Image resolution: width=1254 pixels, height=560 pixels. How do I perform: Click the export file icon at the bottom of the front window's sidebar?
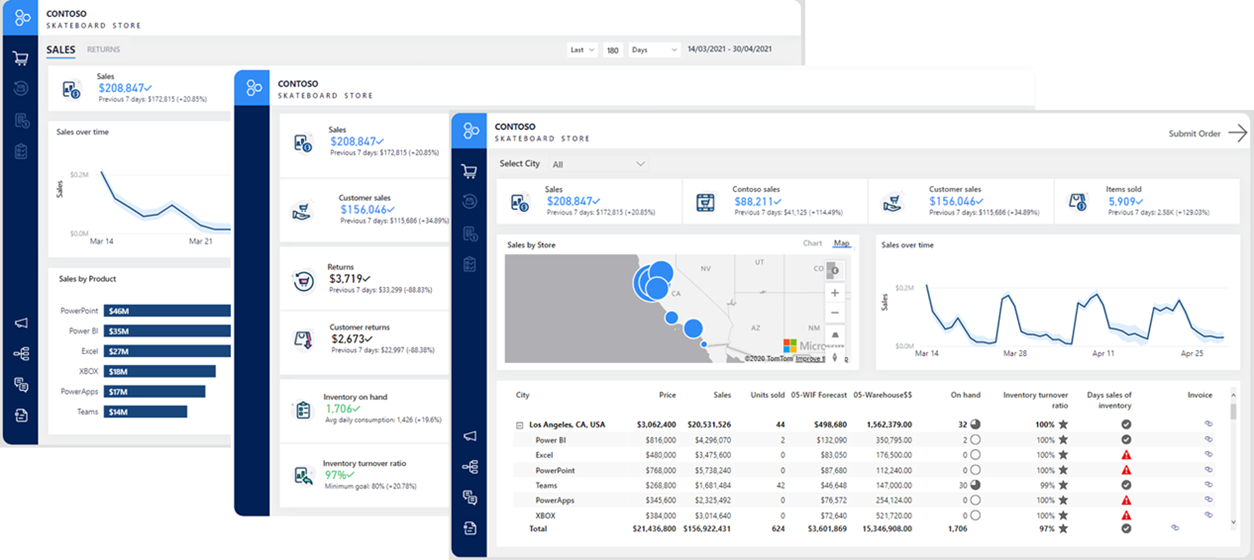tap(469, 528)
